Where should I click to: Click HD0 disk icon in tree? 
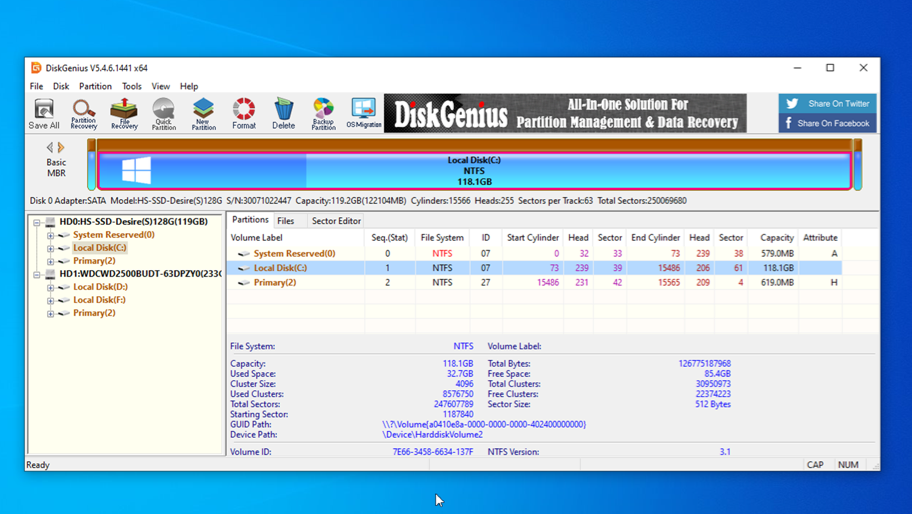point(50,222)
